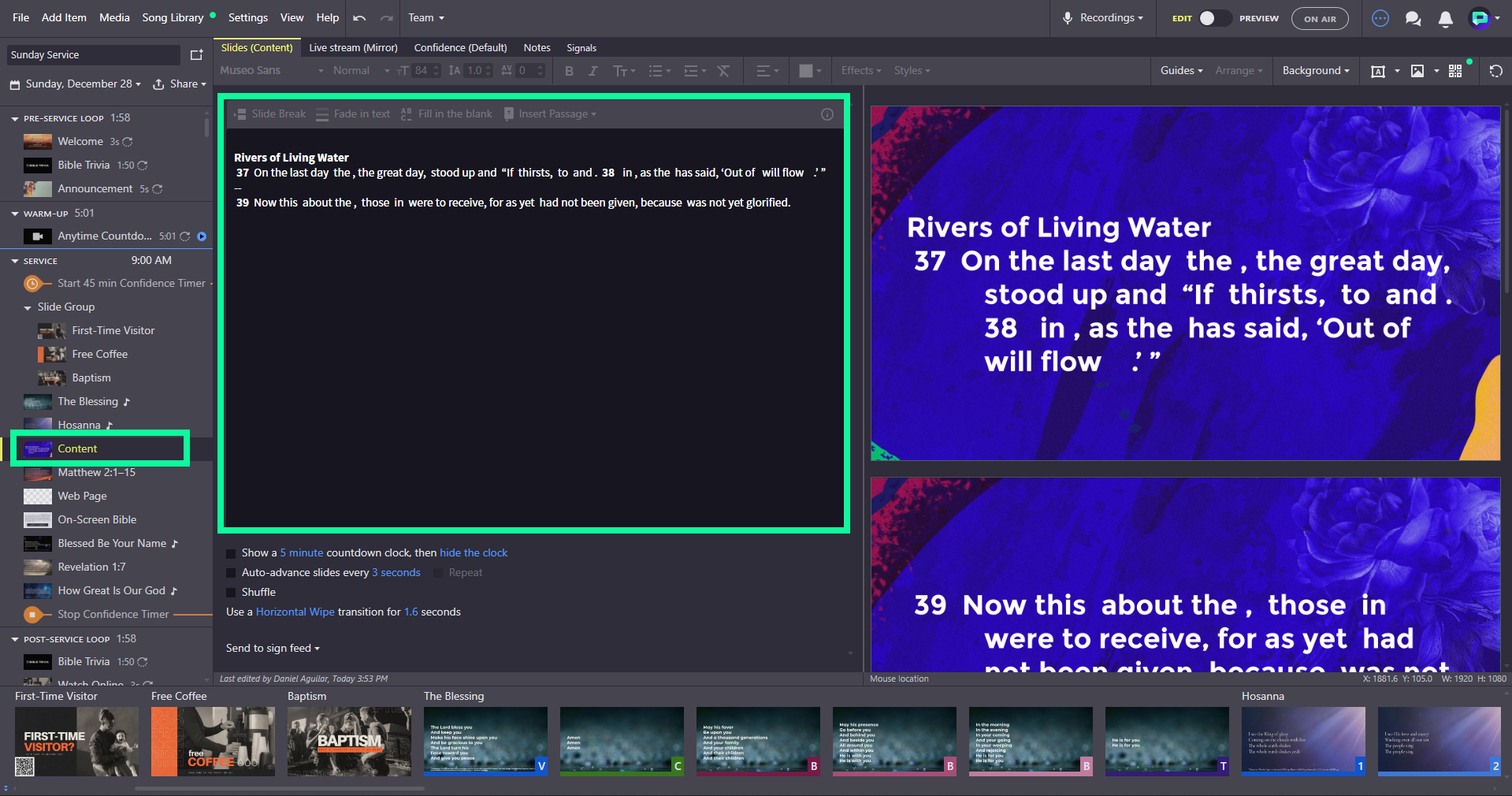Switch to Confidence (Default) tab

(460, 48)
